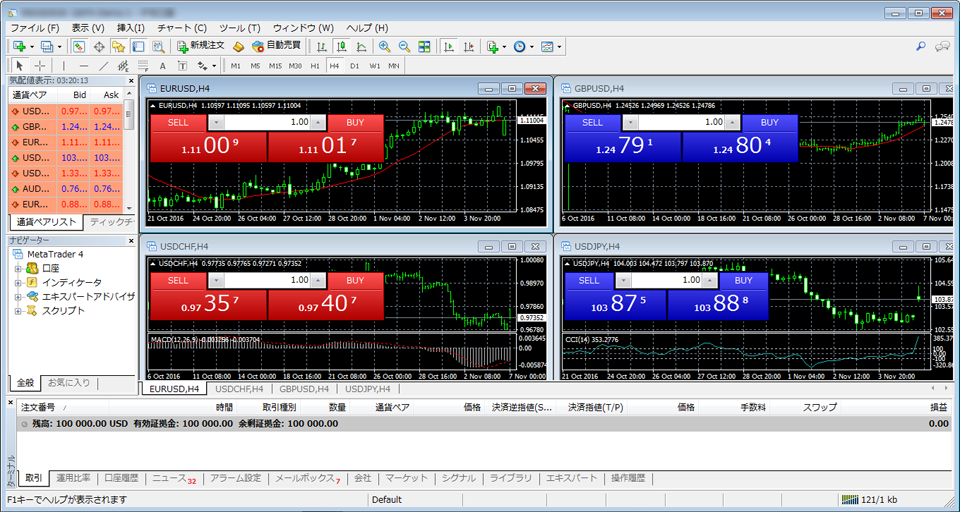960x512 pixels.
Task: Select the text A tool
Action: point(162,66)
